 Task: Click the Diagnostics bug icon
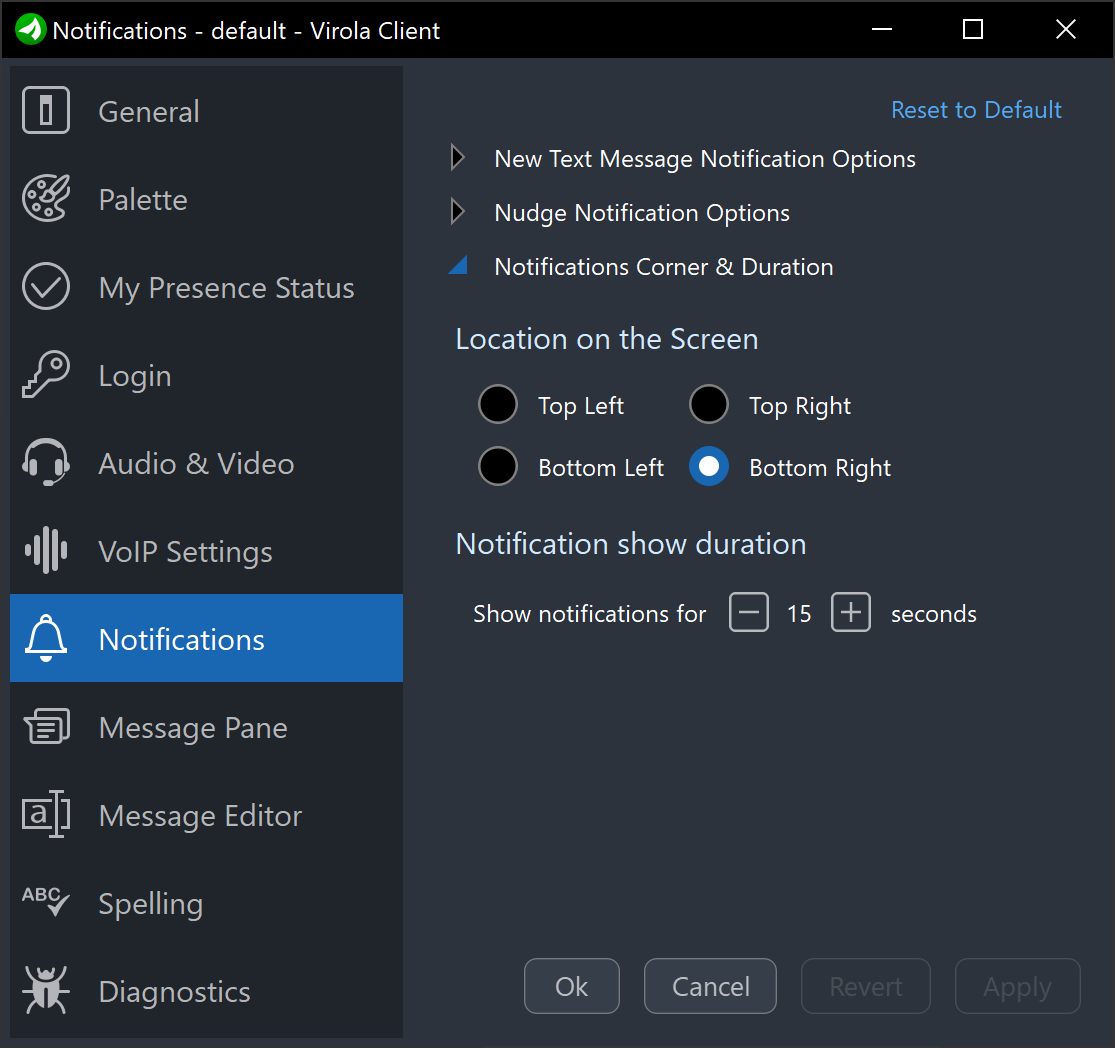point(46,991)
